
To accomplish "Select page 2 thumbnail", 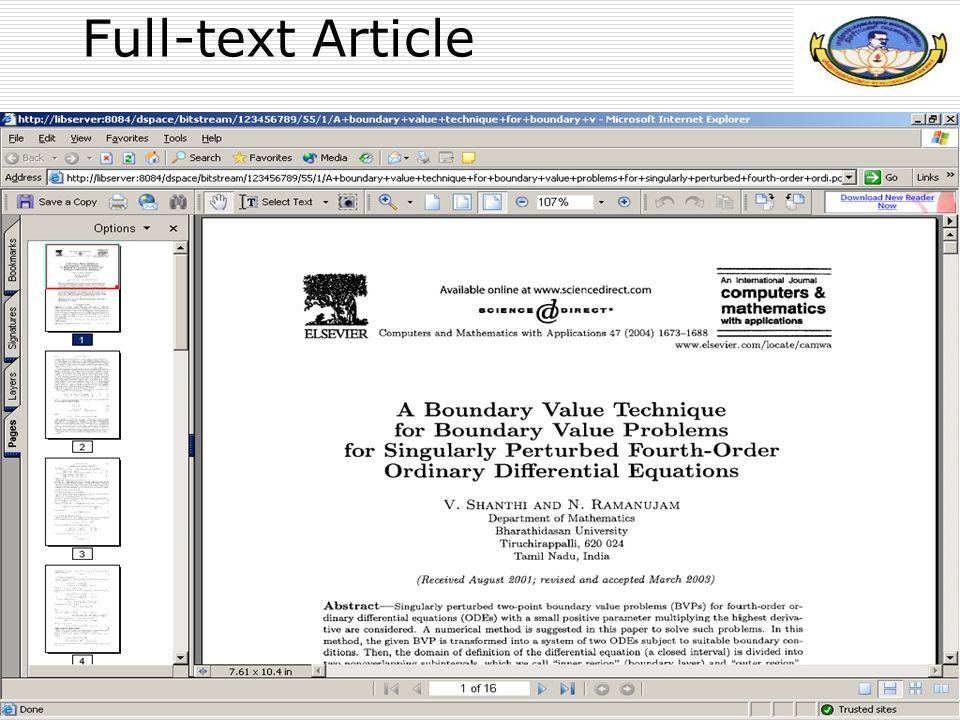I will click(x=83, y=395).
